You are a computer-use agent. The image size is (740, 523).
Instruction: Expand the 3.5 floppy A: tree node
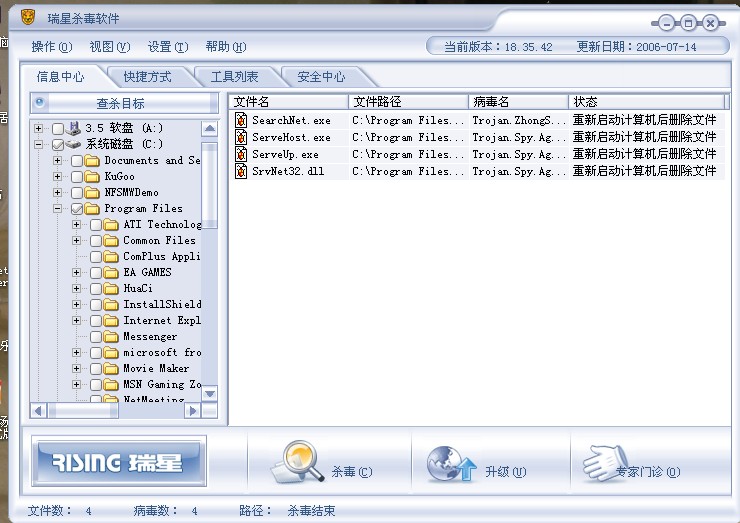click(39, 128)
